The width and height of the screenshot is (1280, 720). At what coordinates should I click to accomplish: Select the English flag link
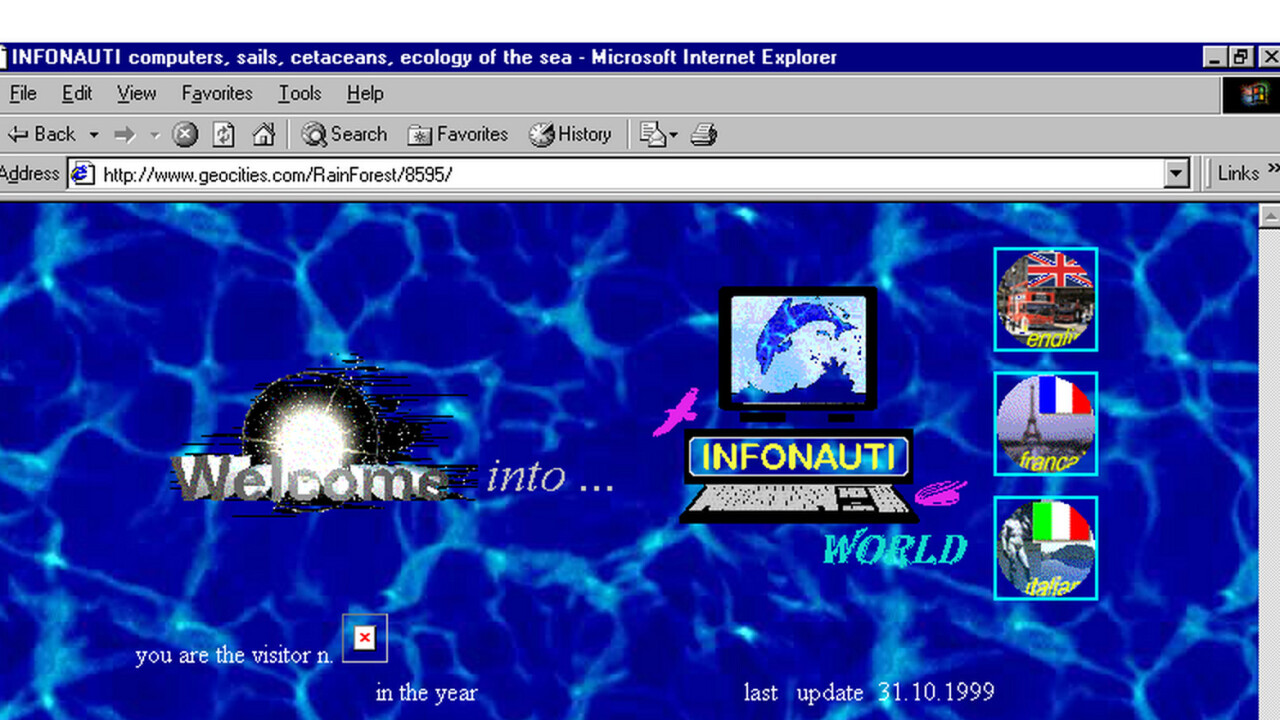click(1045, 299)
